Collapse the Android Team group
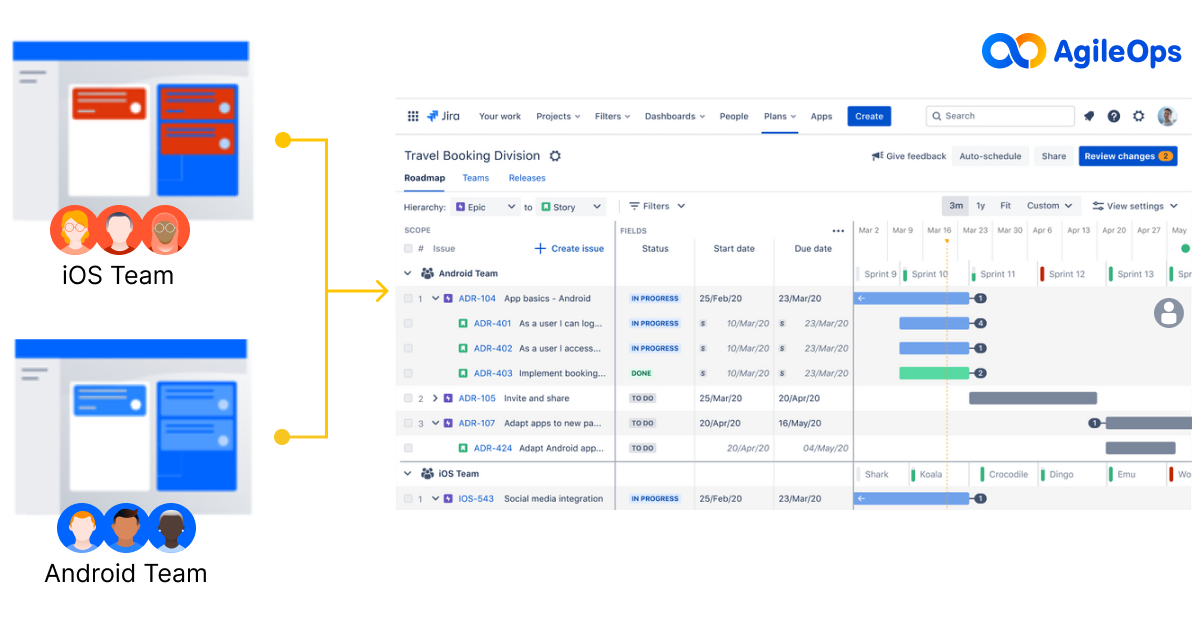This screenshot has height=630, width=1200. tap(408, 274)
